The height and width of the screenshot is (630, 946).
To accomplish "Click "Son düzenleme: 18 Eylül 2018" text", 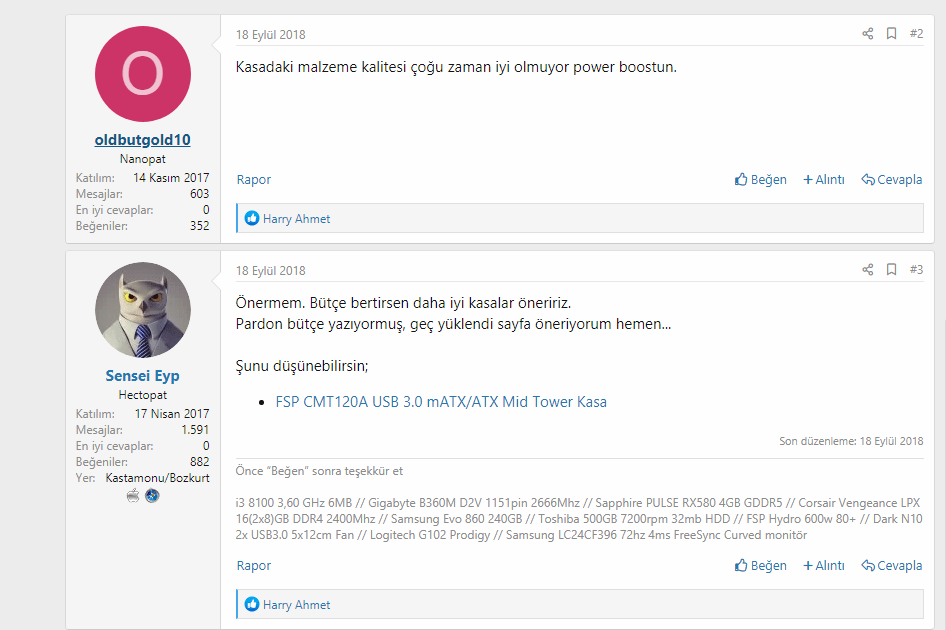I will pyautogui.click(x=851, y=441).
